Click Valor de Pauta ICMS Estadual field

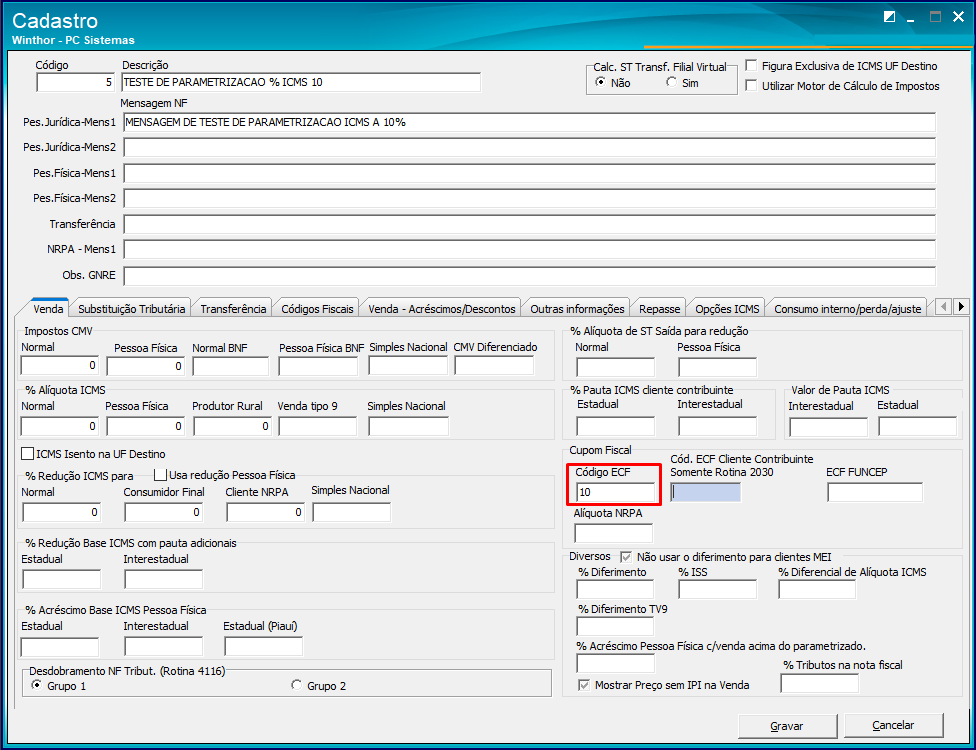pos(917,426)
